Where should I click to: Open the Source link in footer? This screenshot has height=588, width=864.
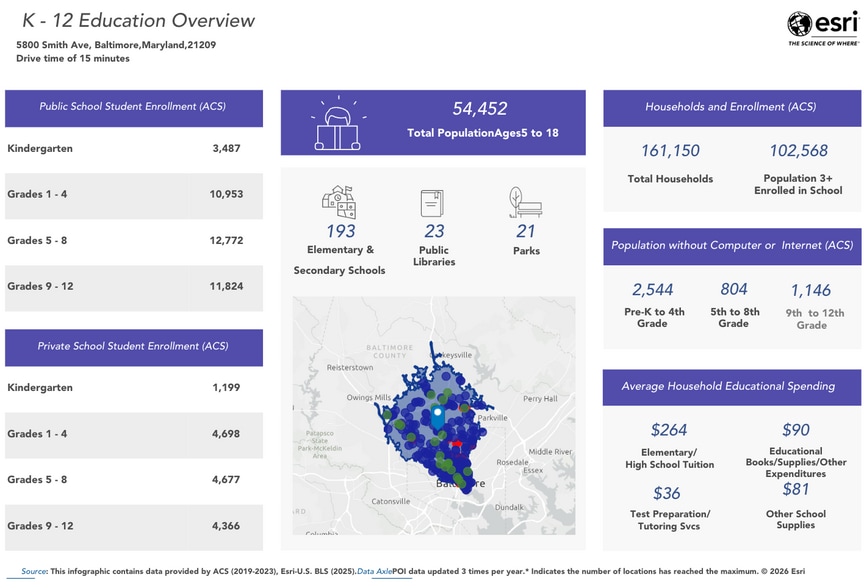[x=34, y=571]
